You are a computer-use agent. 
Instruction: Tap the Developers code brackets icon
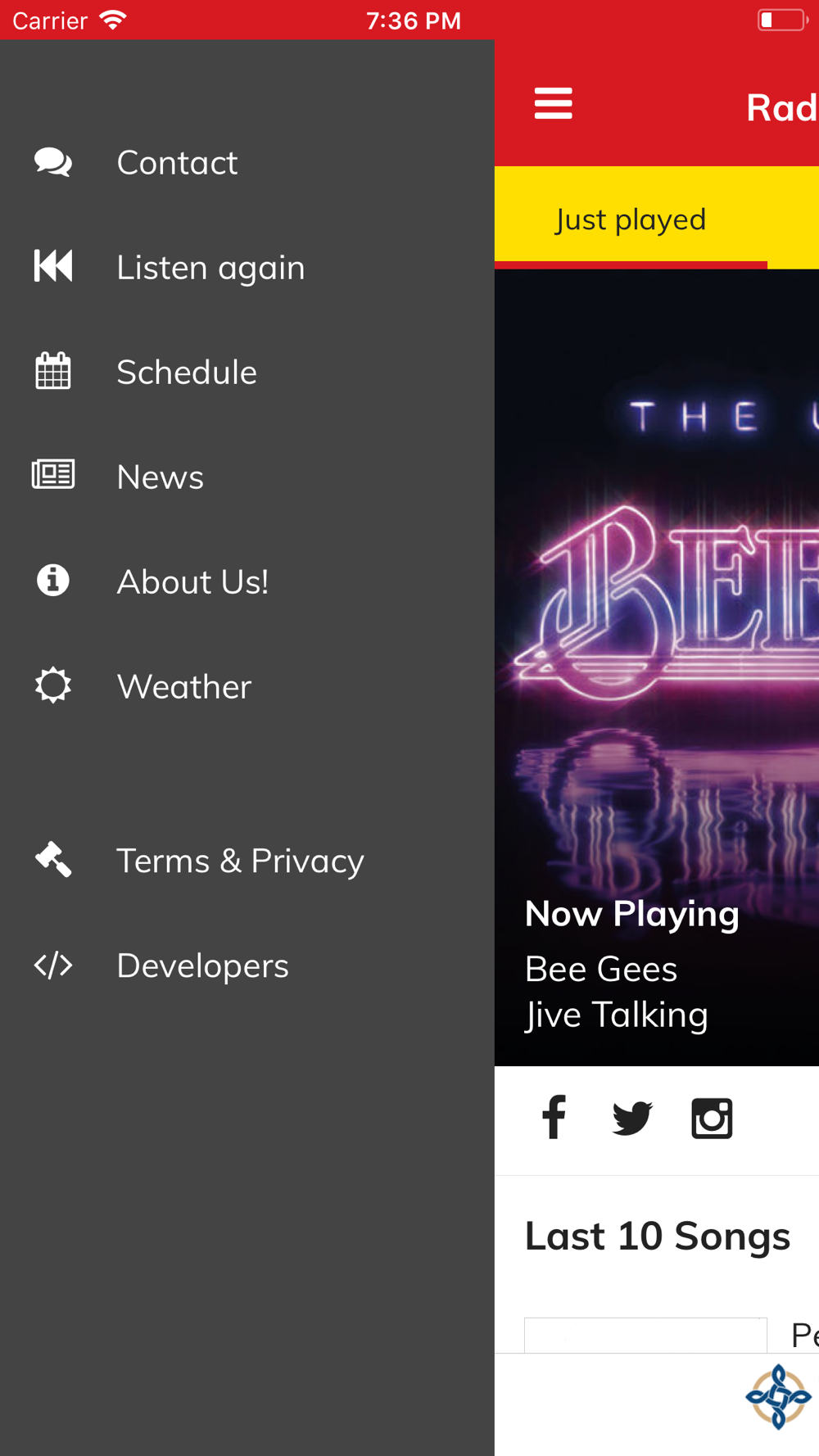[53, 965]
